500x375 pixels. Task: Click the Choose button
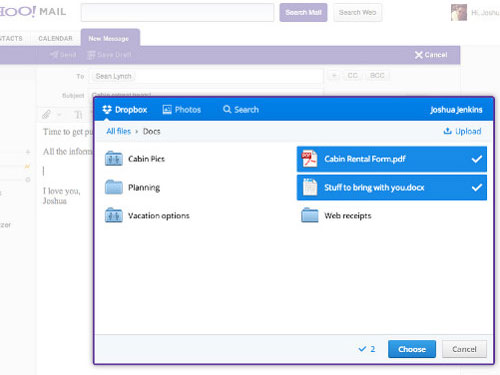412,349
